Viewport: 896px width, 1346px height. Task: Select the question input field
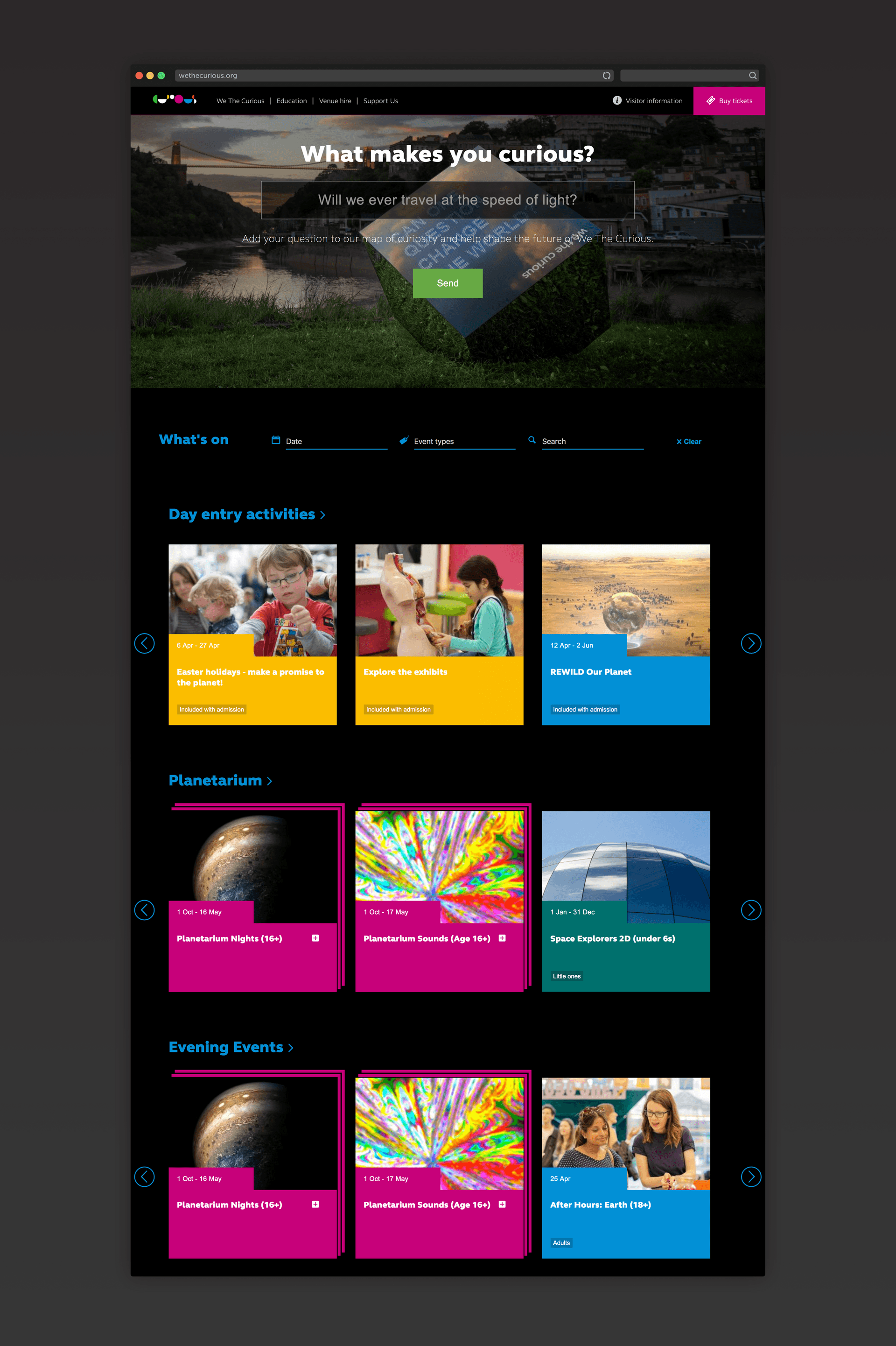pos(448,200)
